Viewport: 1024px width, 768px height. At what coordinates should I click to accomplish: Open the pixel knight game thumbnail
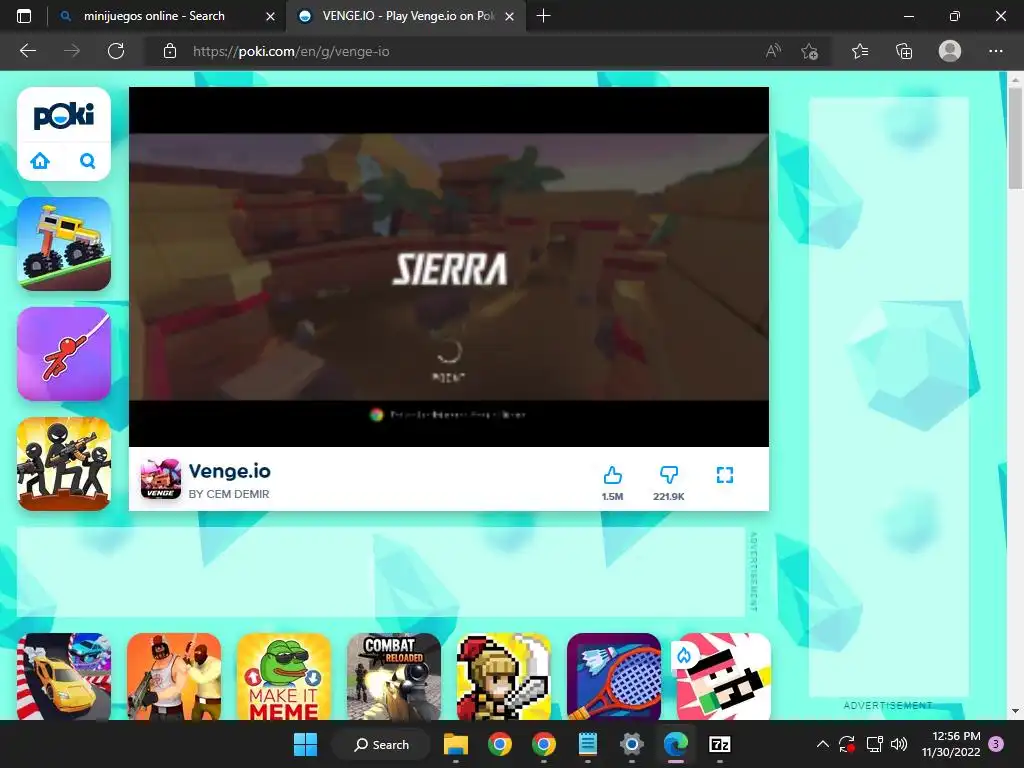tap(504, 677)
